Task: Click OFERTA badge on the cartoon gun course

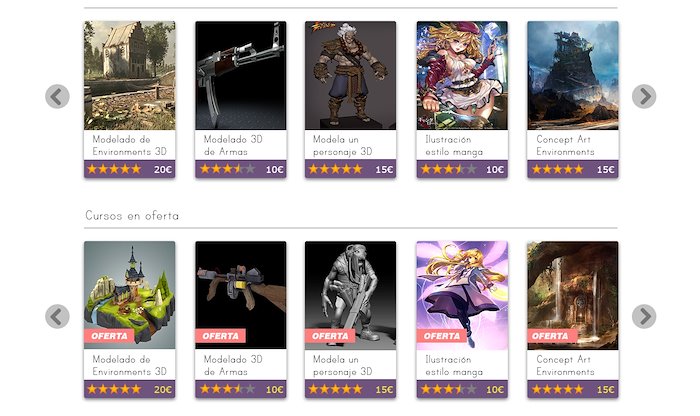Action: click(220, 336)
